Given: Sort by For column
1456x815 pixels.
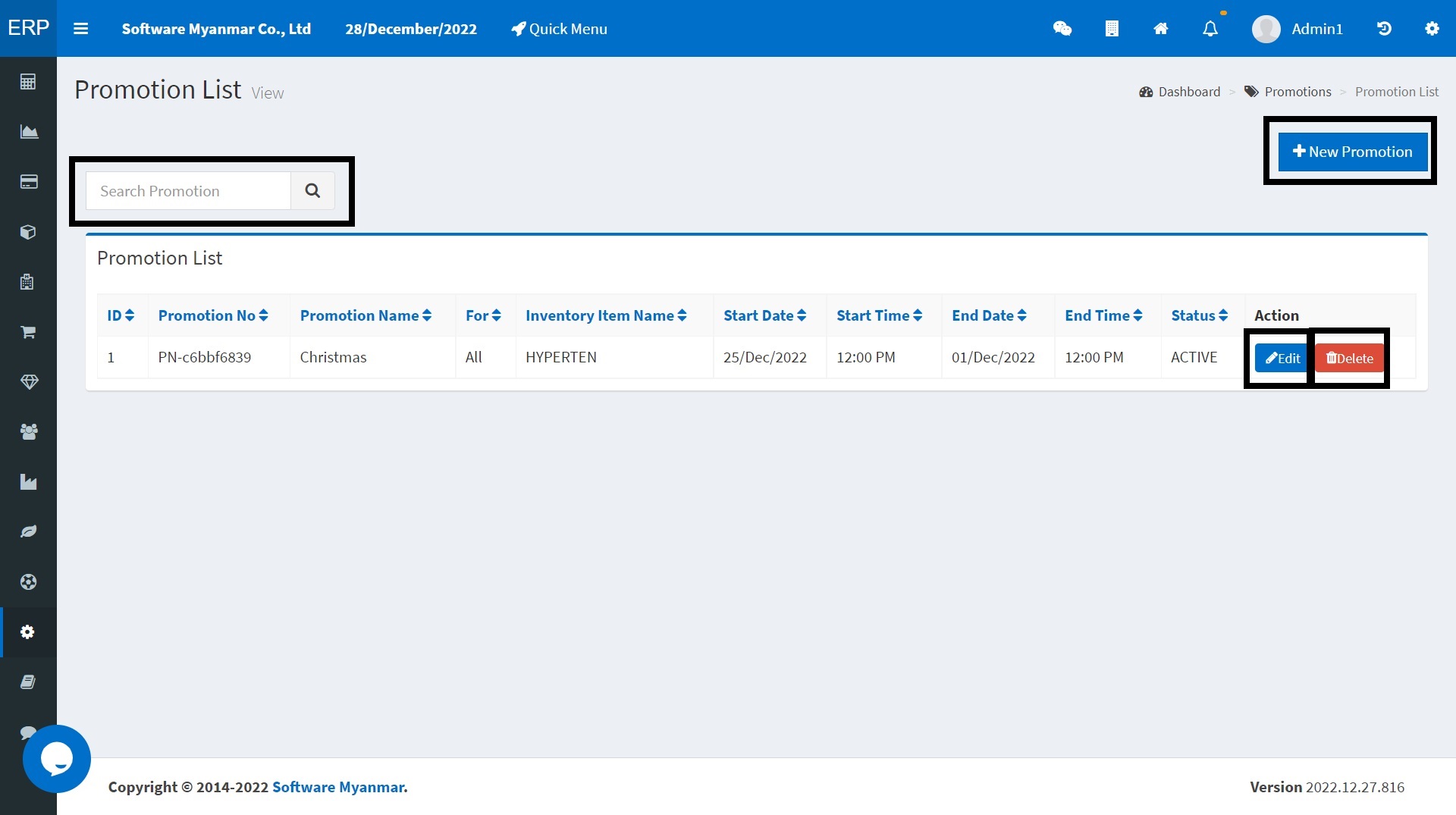Looking at the screenshot, I should pyautogui.click(x=483, y=315).
